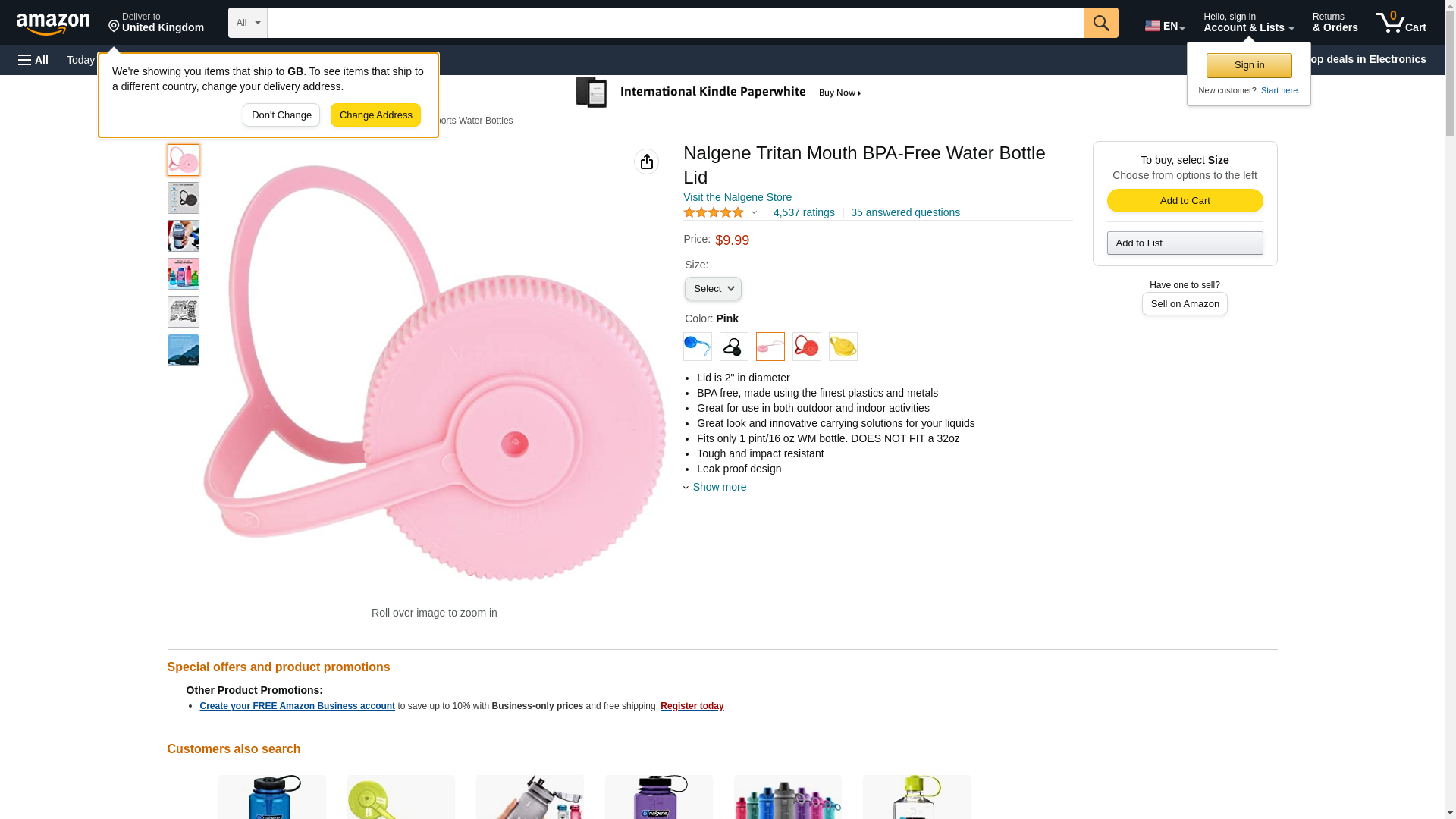Viewport: 1456px width, 819px height.
Task: Click the search magnifier button
Action: [1101, 23]
